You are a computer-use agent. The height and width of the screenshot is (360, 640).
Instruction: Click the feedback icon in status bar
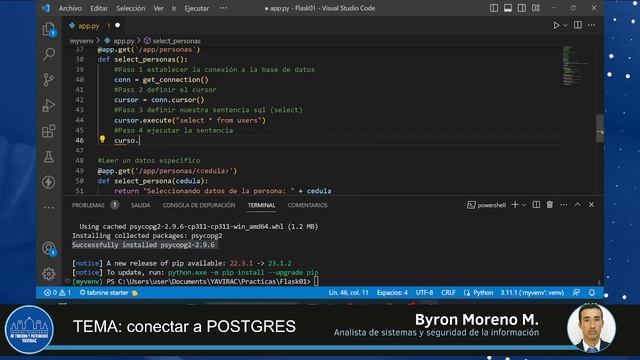[x=576, y=293]
